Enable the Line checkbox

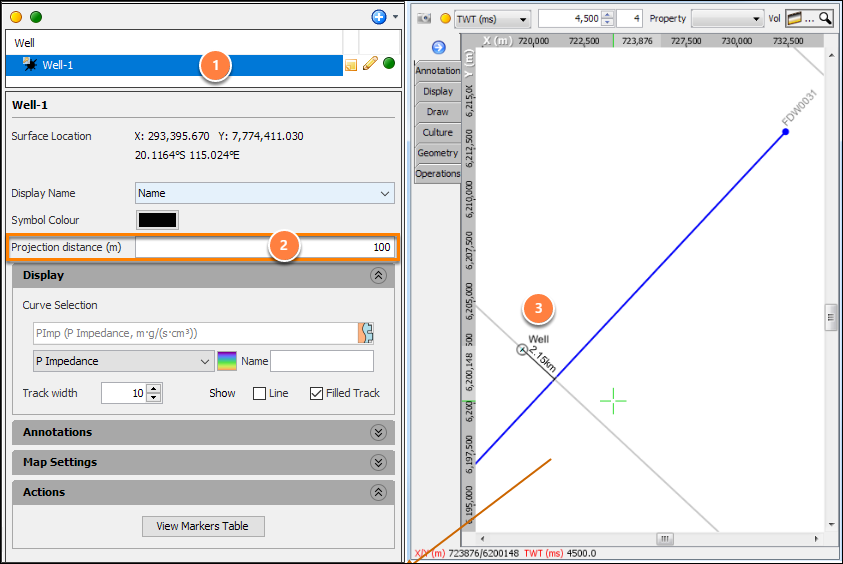coord(259,394)
